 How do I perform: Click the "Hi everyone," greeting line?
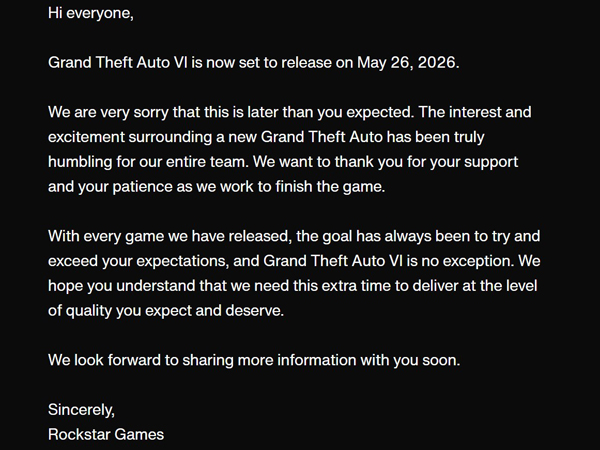pyautogui.click(x=91, y=14)
